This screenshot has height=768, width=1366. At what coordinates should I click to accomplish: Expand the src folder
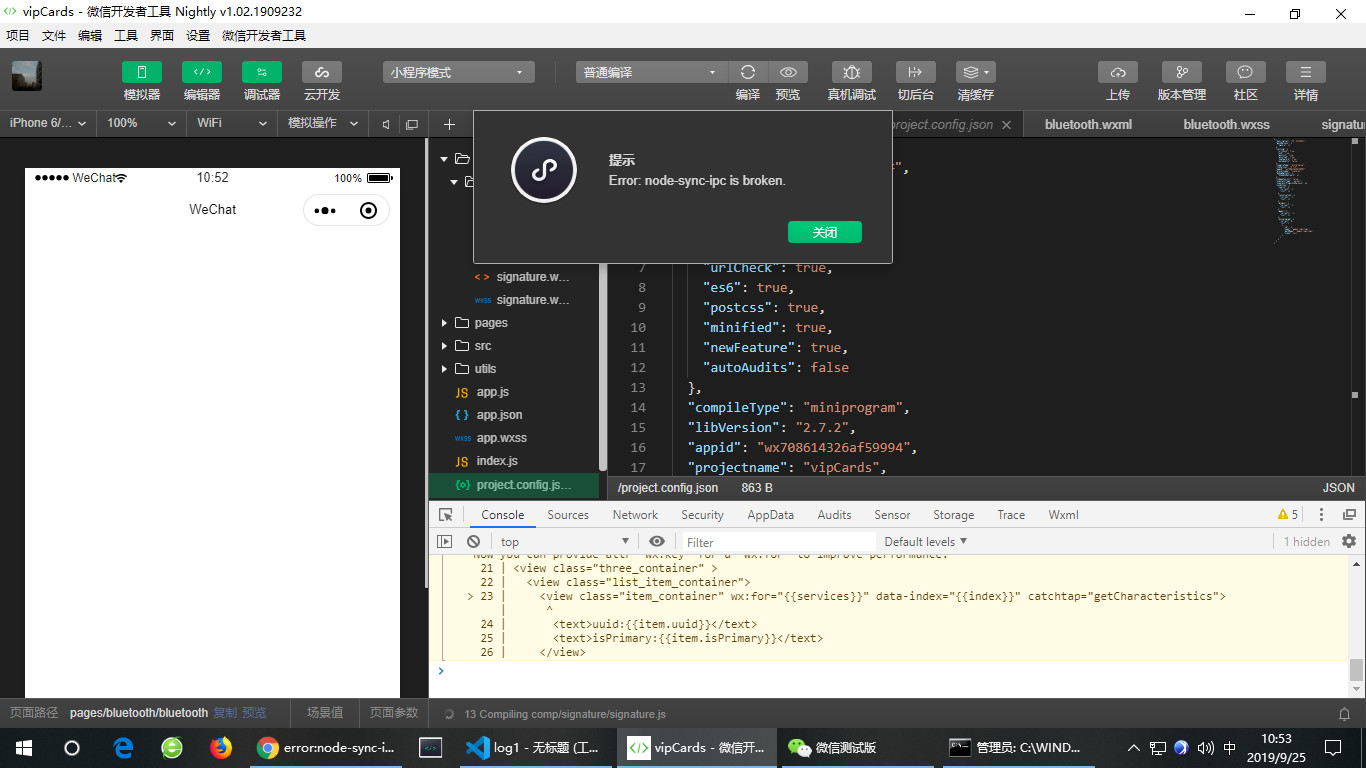[444, 346]
